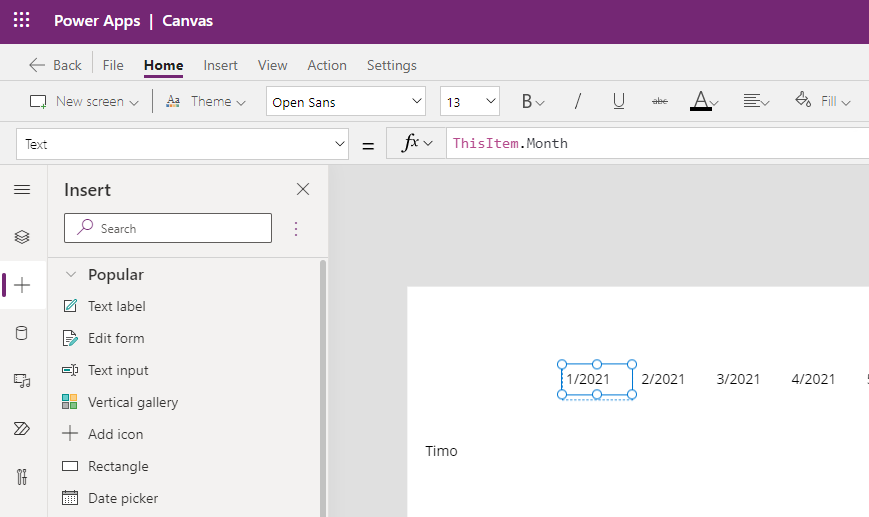Click the Data cylinder icon in sidebar

click(x=22, y=333)
